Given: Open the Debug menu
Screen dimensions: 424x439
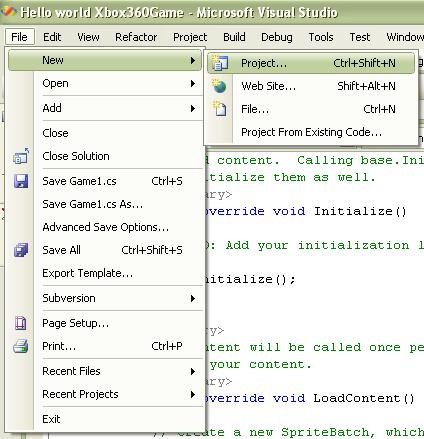Looking at the screenshot, I should (277, 37).
